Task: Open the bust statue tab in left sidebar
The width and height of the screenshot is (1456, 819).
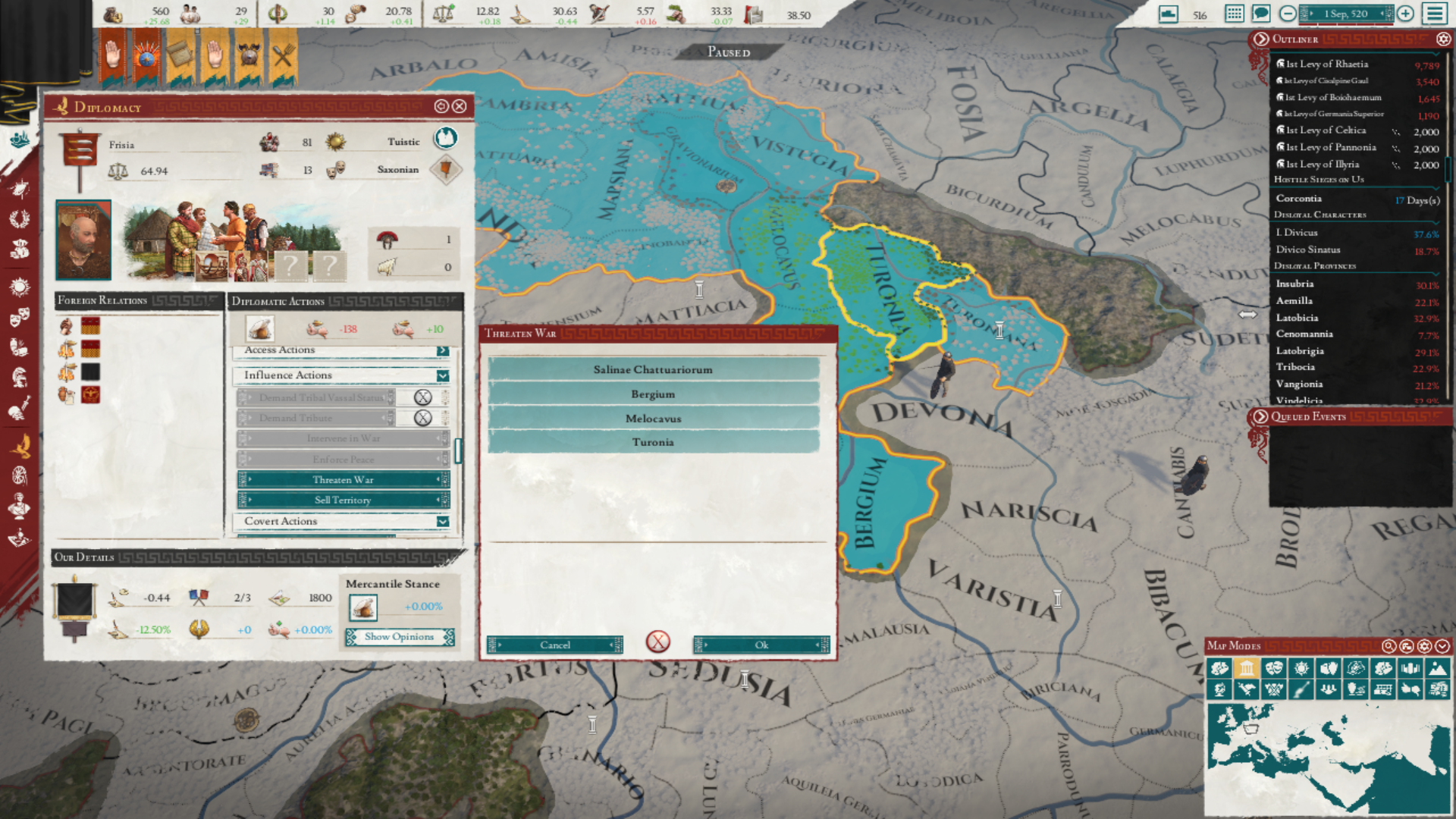Action: [x=19, y=505]
